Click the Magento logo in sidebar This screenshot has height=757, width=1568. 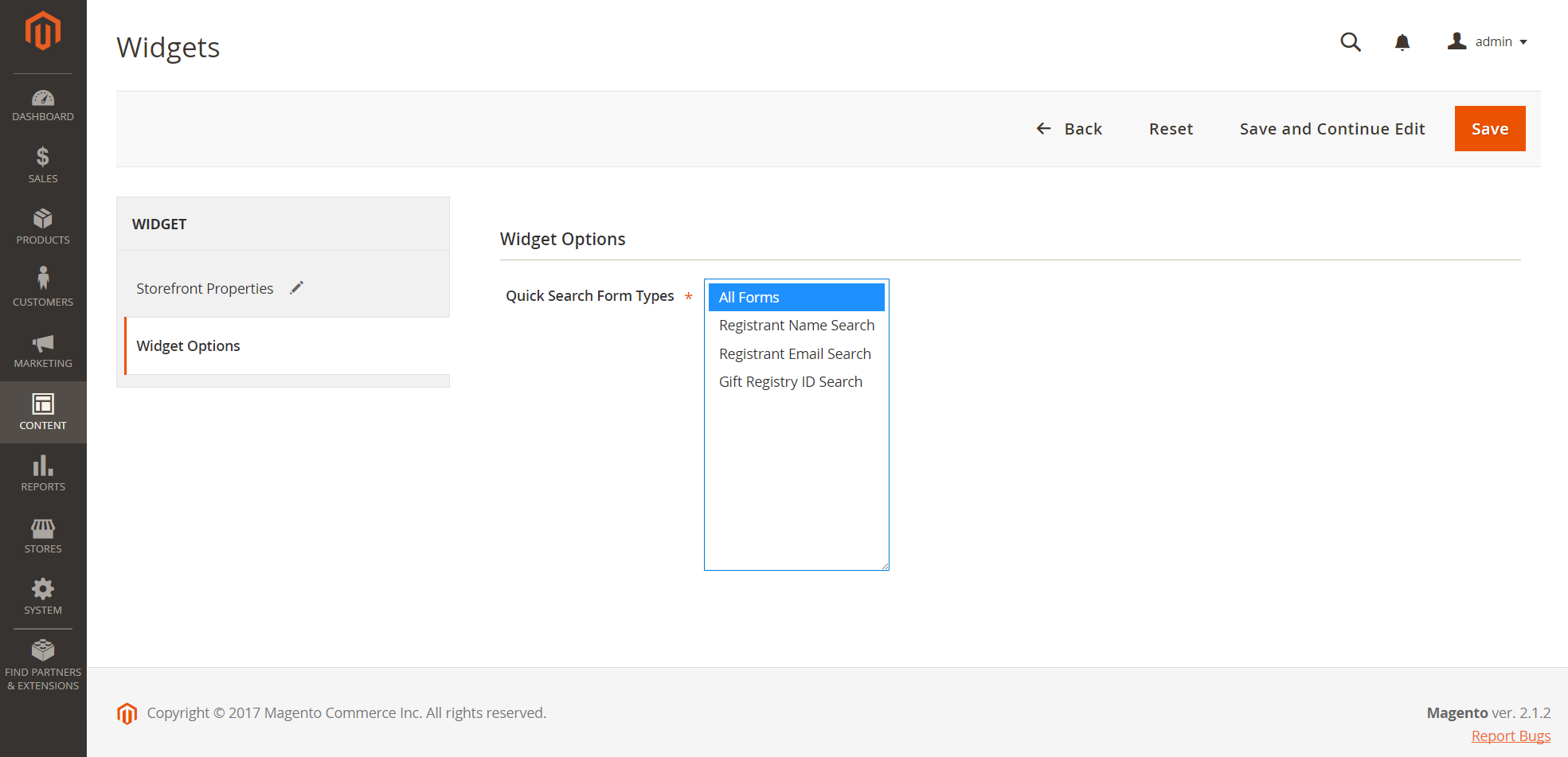pos(43,31)
